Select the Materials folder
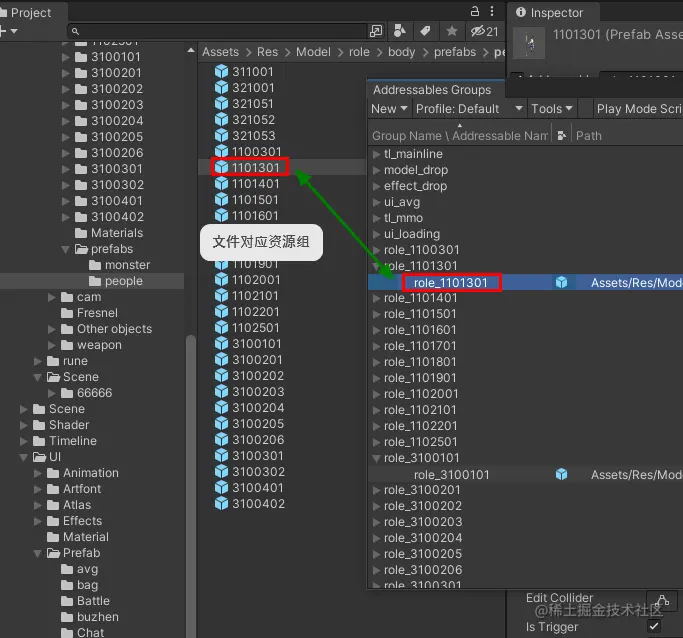This screenshot has width=683, height=638. tap(108, 233)
